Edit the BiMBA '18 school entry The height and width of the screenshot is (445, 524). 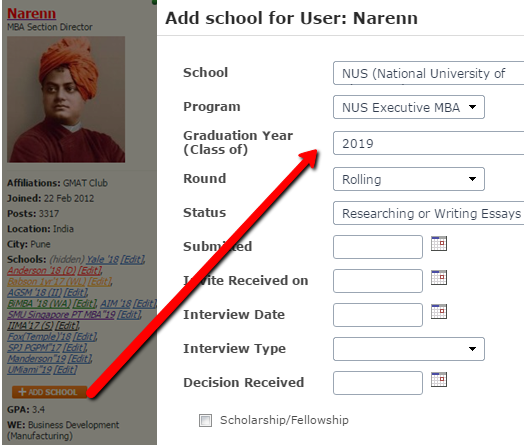click(85, 304)
